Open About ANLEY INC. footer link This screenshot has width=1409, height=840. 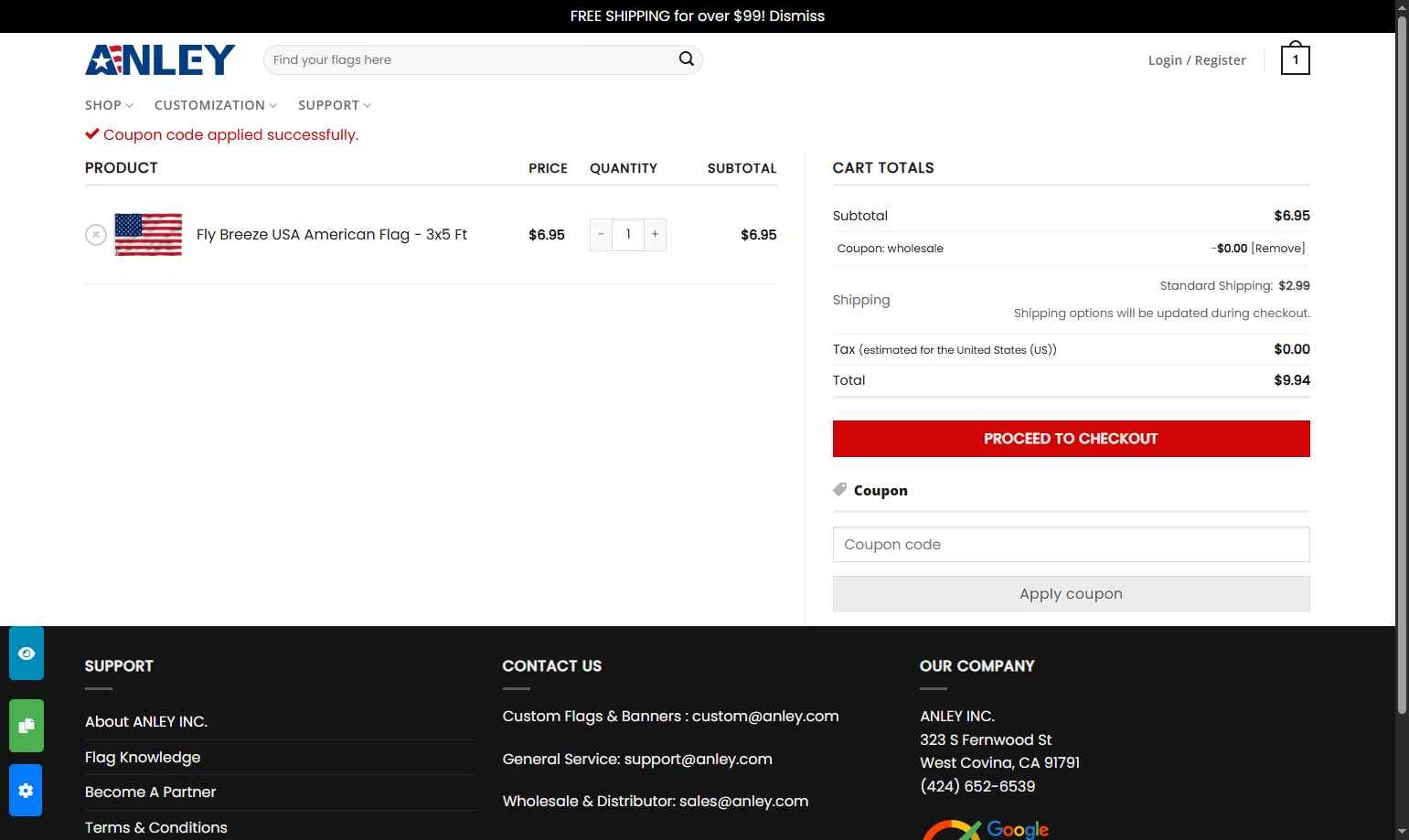click(146, 722)
